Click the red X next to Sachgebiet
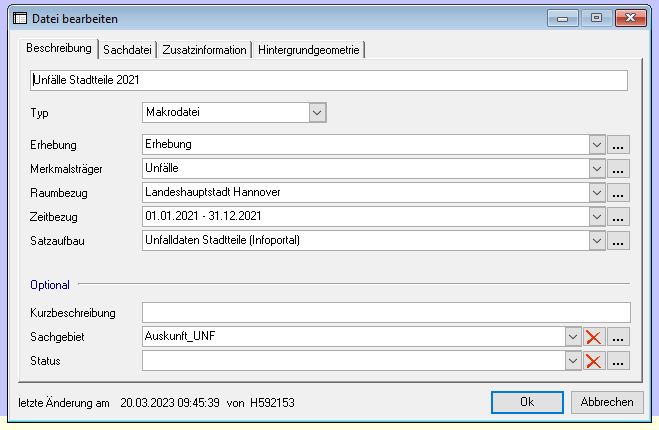659x430 pixels. tap(594, 337)
